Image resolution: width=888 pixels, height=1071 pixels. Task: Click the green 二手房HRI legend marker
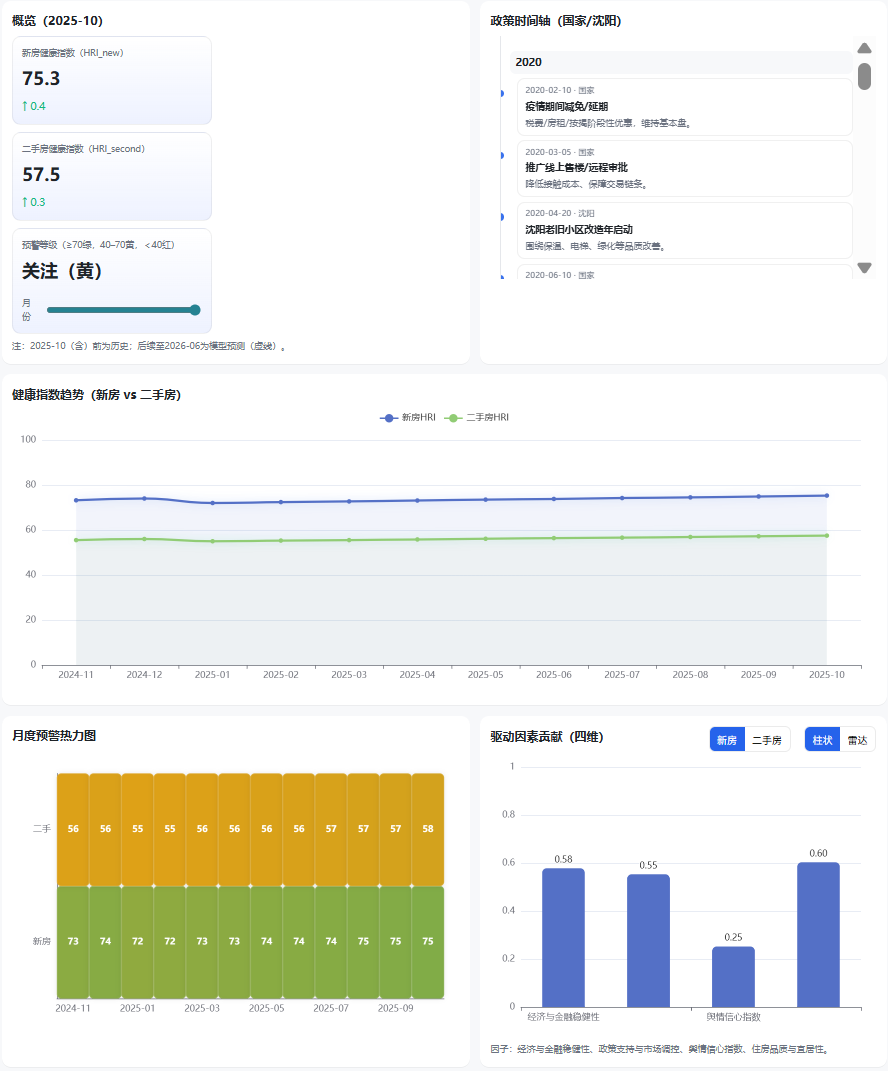(x=454, y=417)
